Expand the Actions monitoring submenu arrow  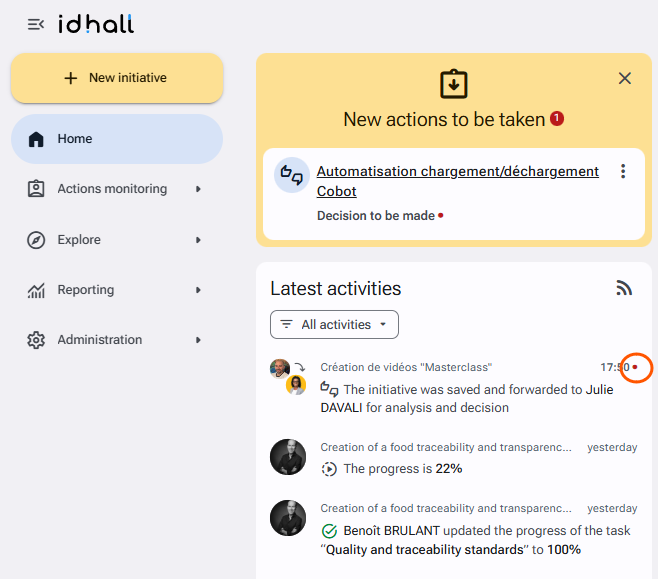(198, 189)
